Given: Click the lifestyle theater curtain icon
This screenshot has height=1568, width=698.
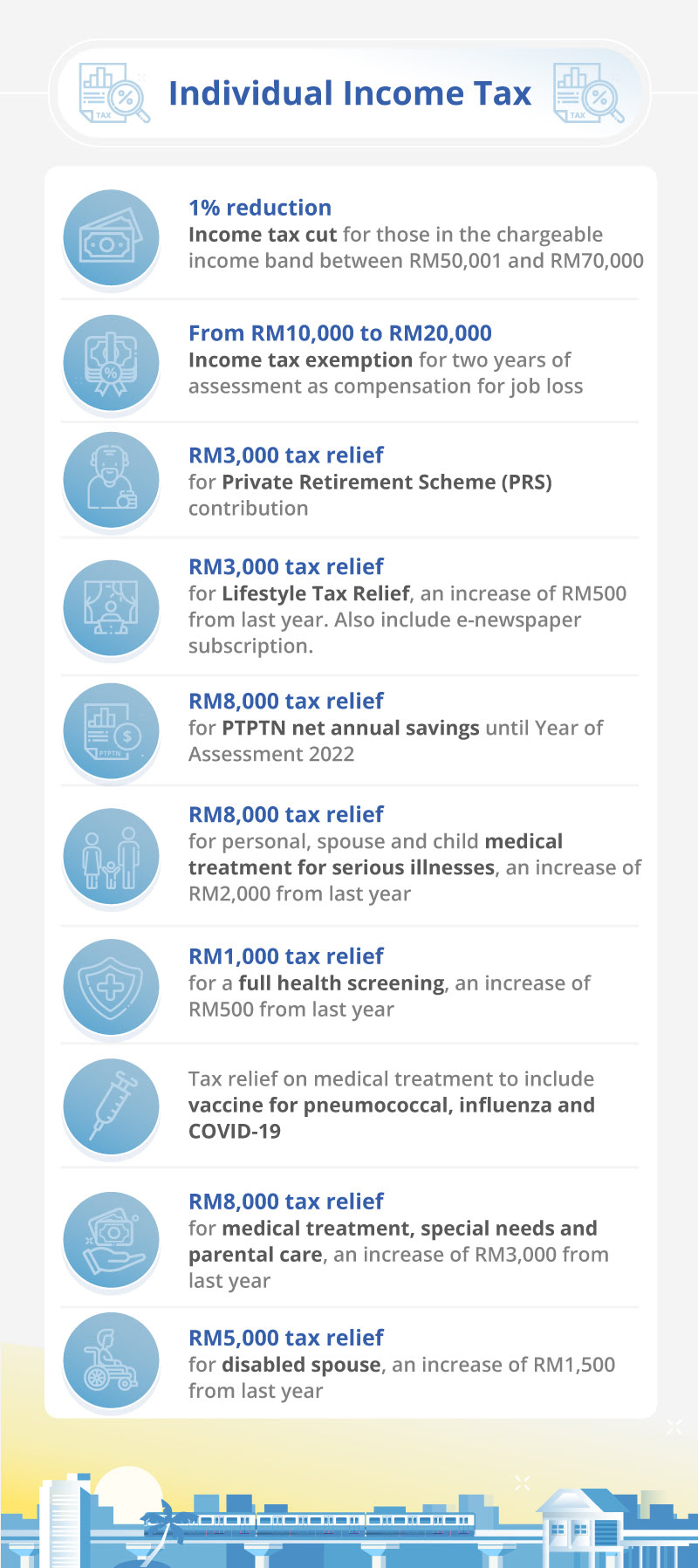Looking at the screenshot, I should coord(111,607).
